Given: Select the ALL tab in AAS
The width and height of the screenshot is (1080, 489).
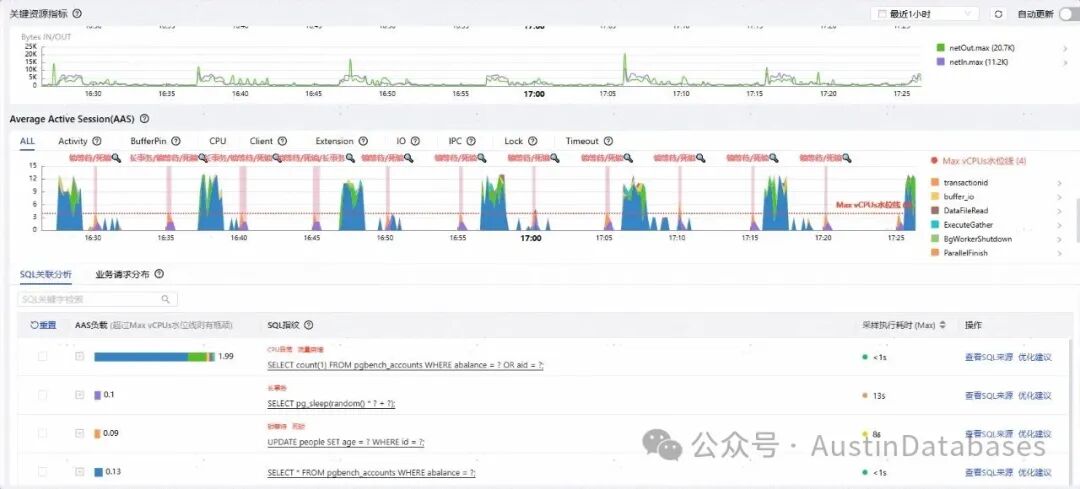Looking at the screenshot, I should coord(27,141).
